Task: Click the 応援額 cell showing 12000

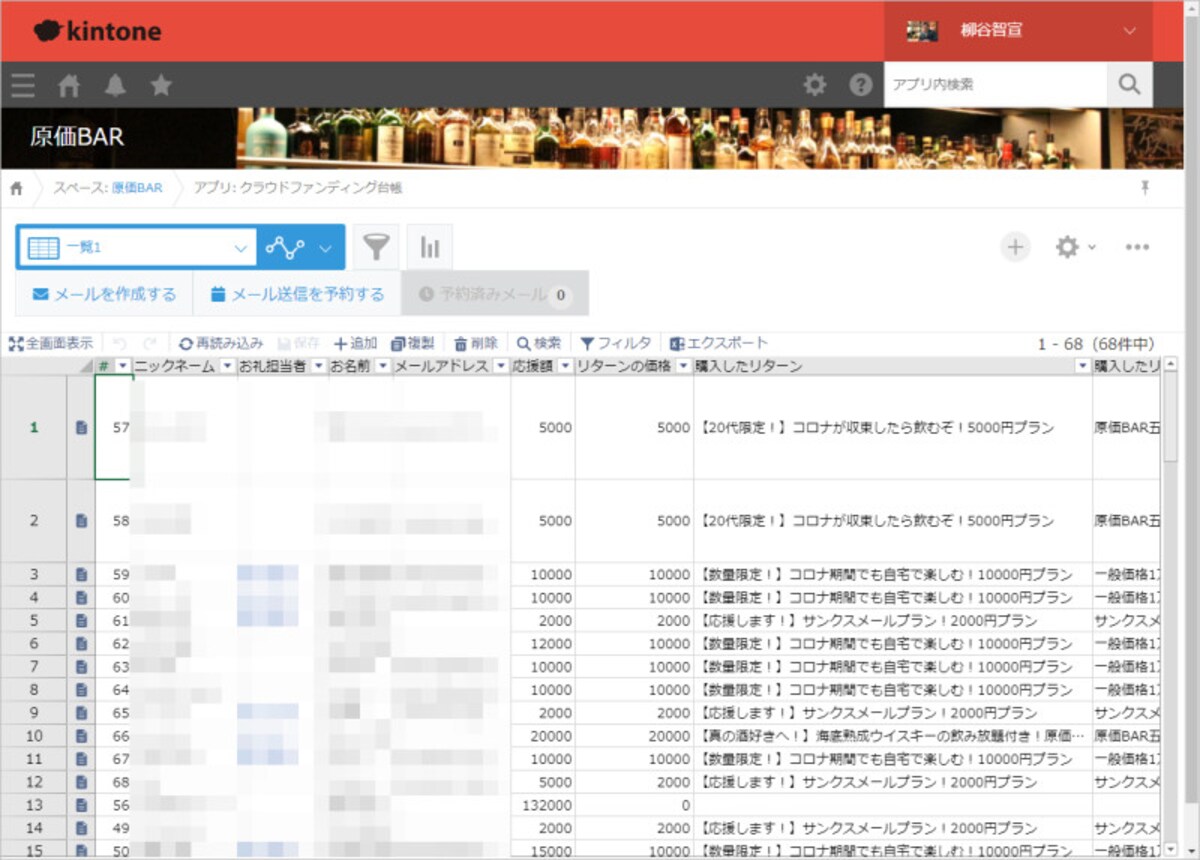Action: (x=543, y=644)
